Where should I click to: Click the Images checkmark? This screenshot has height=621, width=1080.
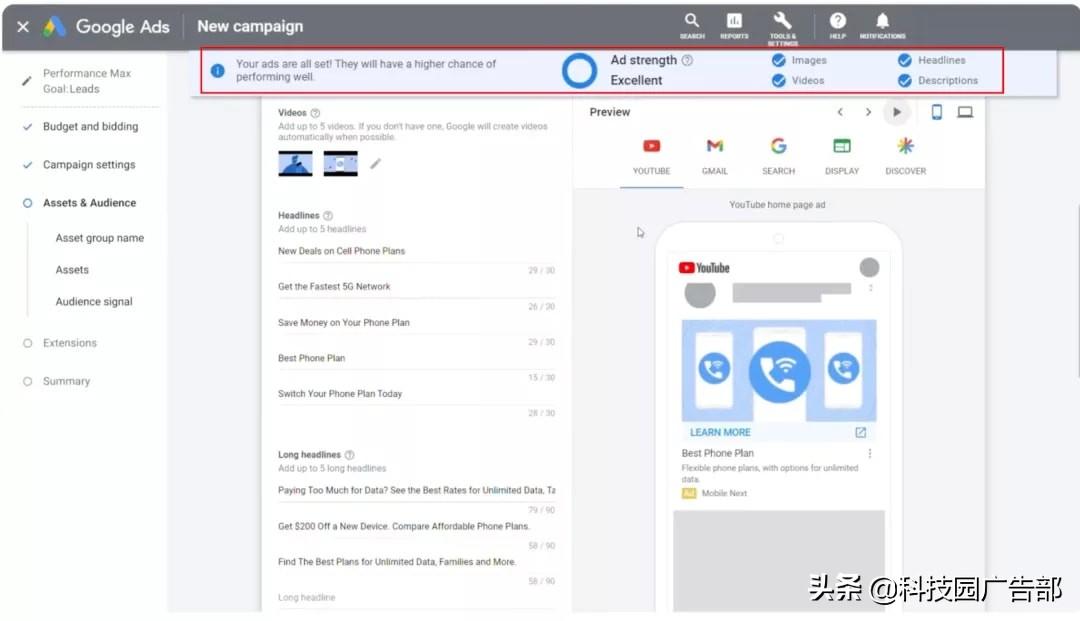pyautogui.click(x=778, y=61)
